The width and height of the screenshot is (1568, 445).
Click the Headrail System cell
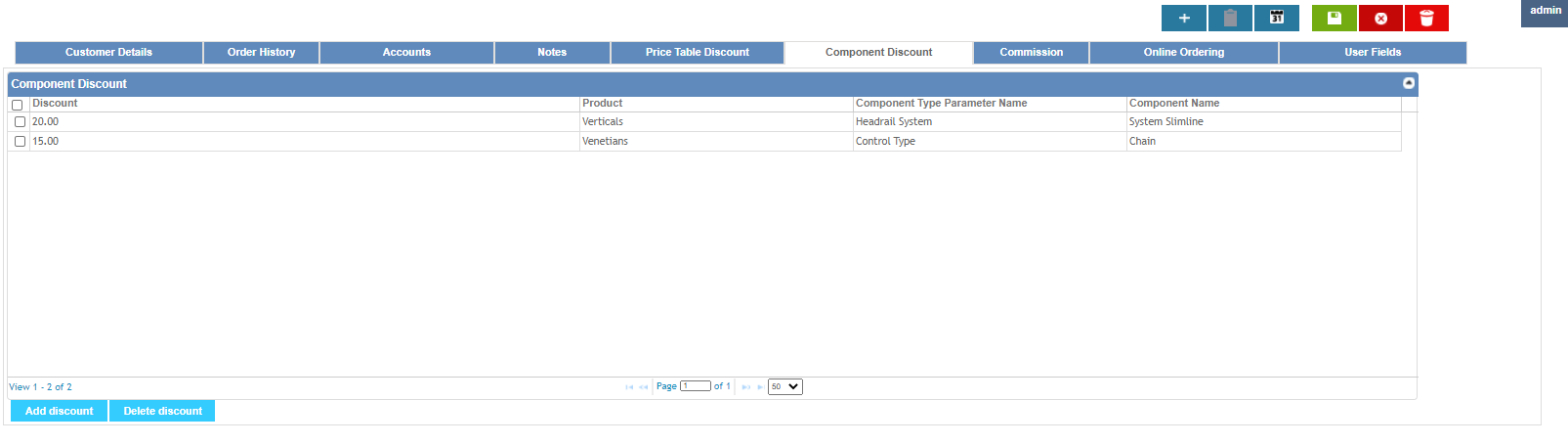point(990,122)
